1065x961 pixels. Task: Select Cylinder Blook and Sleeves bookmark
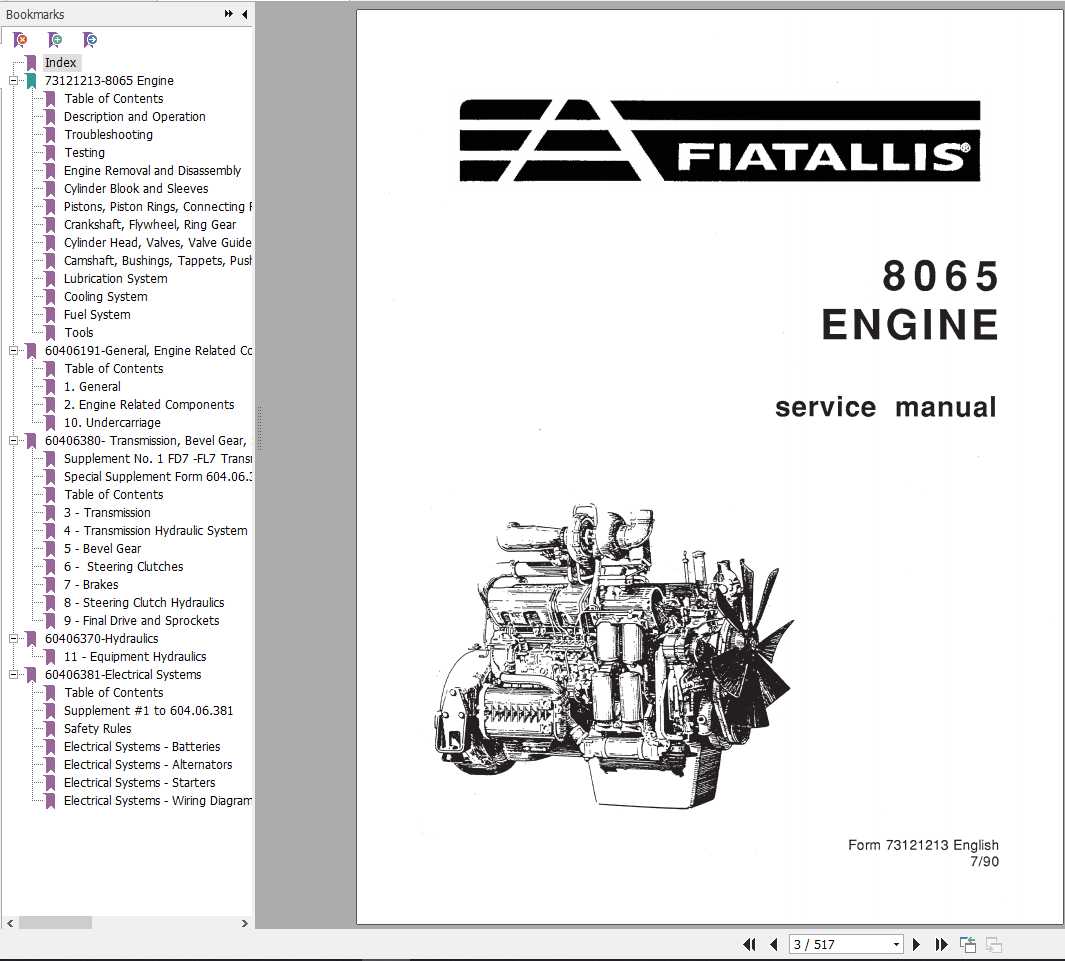[x=136, y=189]
